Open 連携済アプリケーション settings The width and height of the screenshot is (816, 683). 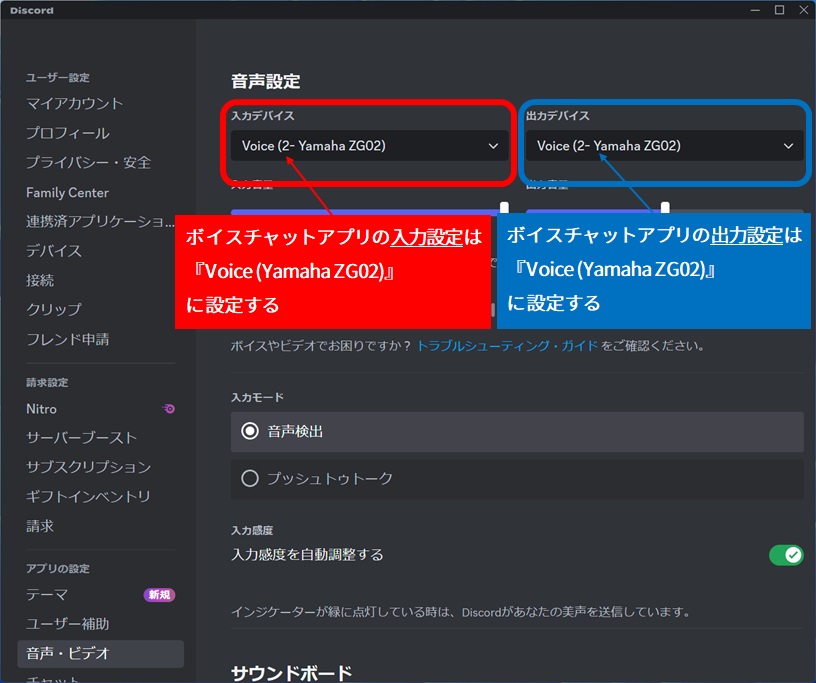(100, 221)
